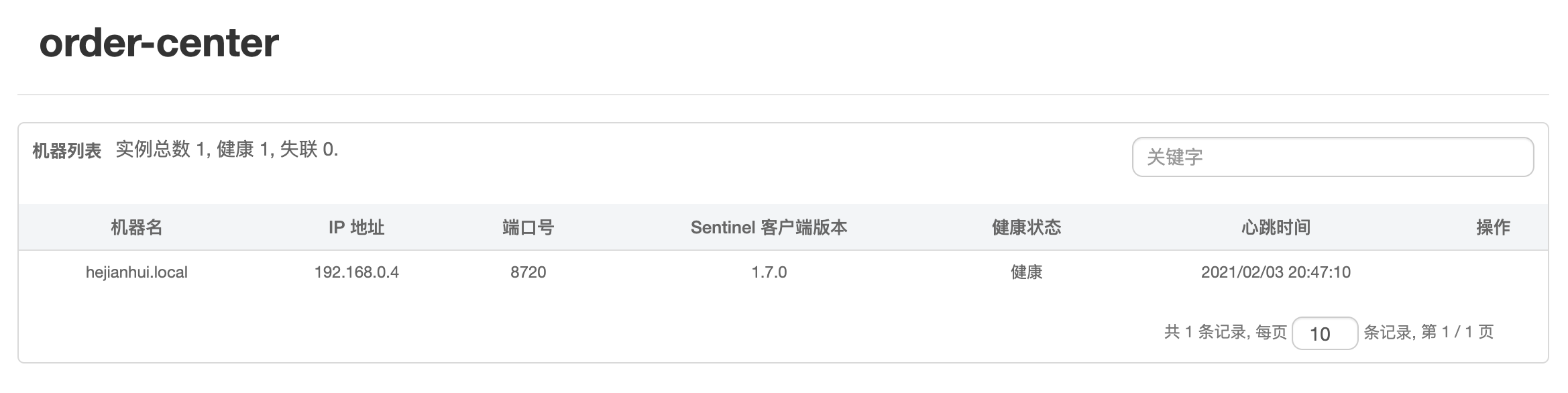Viewport: 1568px width, 393px height.
Task: Click the 端口号 column header
Action: (528, 227)
